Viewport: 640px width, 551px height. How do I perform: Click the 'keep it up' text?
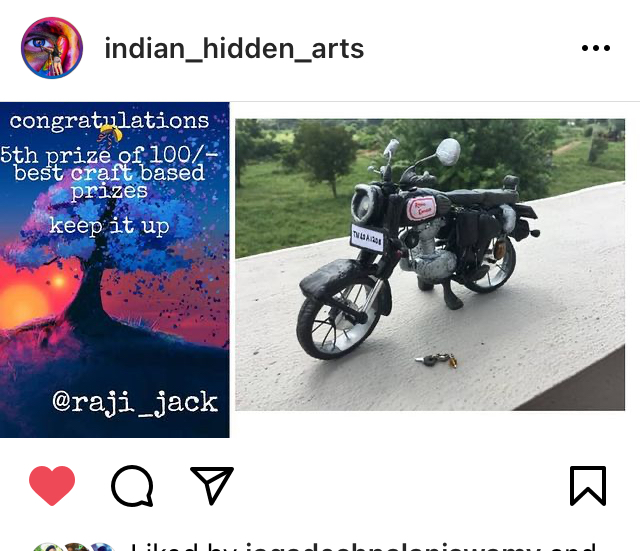click(x=109, y=226)
